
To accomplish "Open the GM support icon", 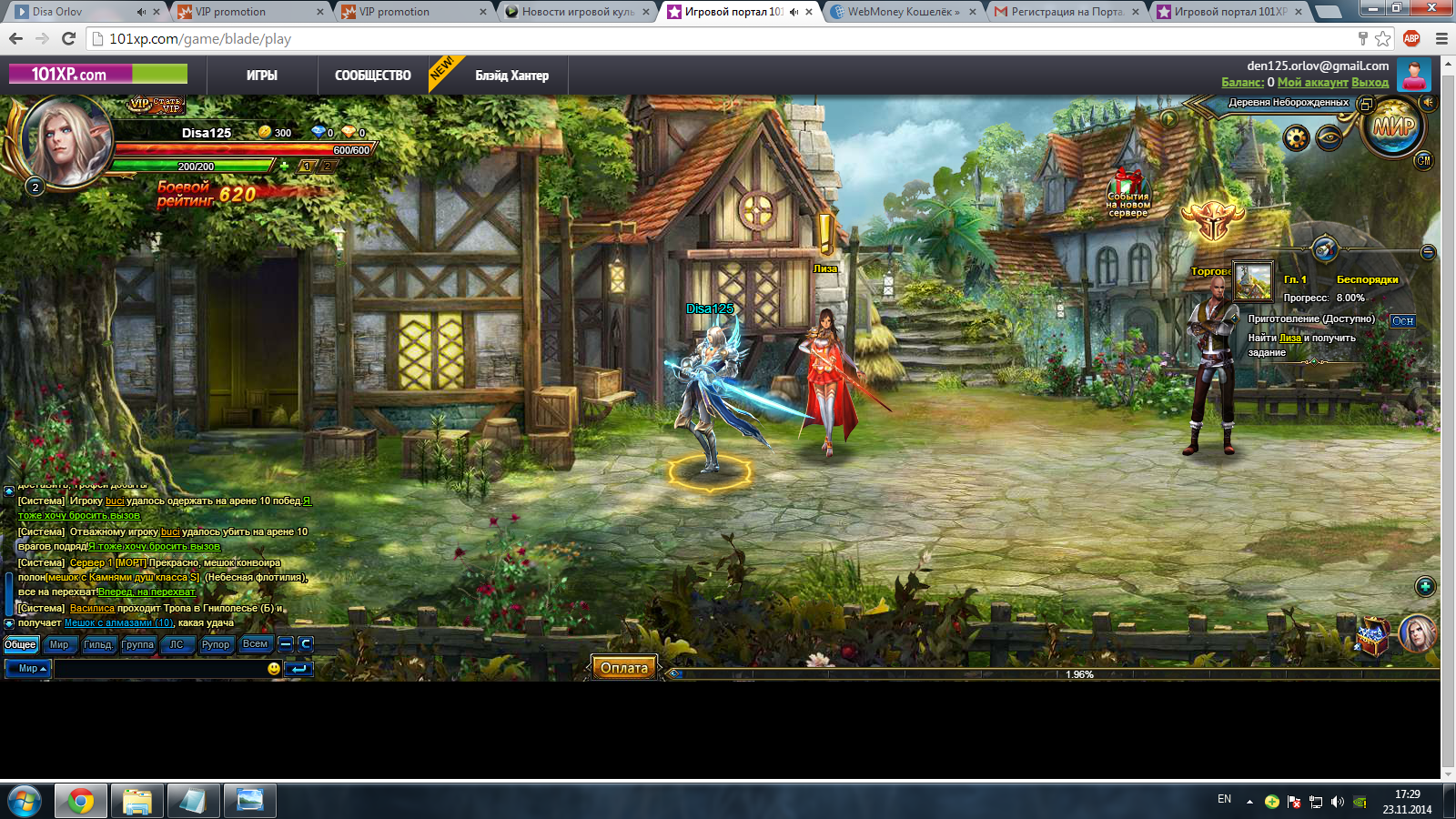I will 1423,160.
